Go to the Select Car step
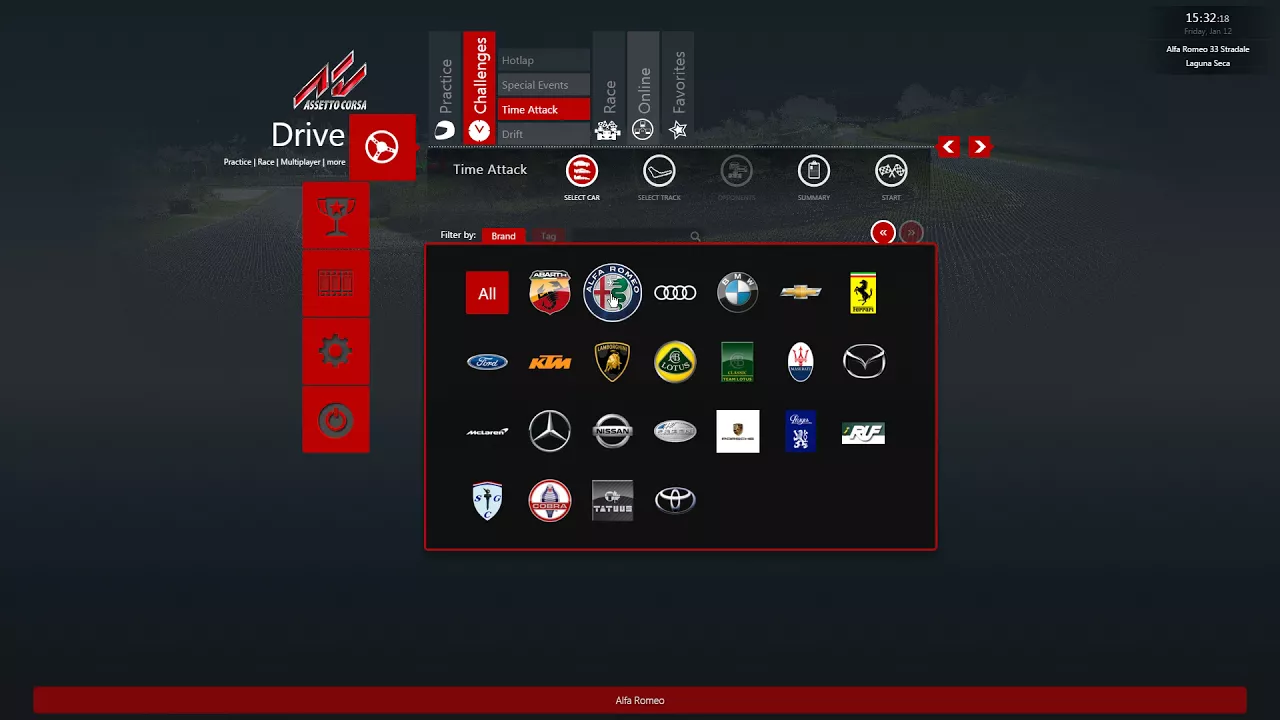 pyautogui.click(x=582, y=177)
